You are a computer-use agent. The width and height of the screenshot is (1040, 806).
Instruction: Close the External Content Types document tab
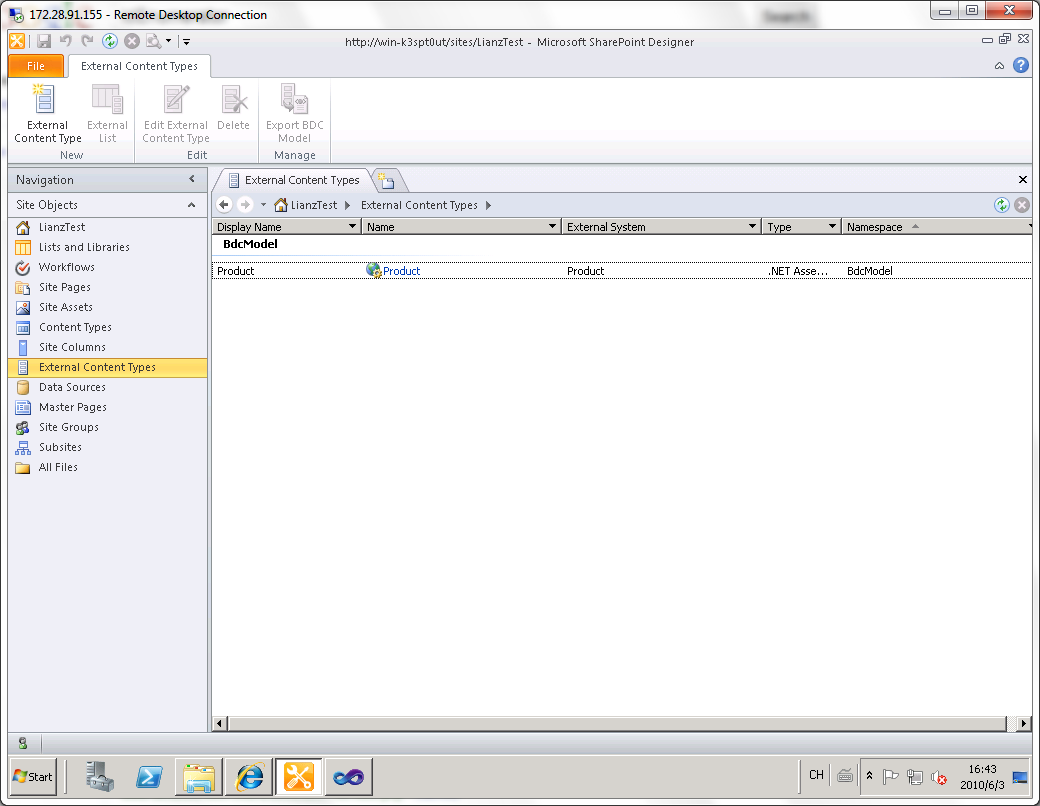(x=1023, y=180)
